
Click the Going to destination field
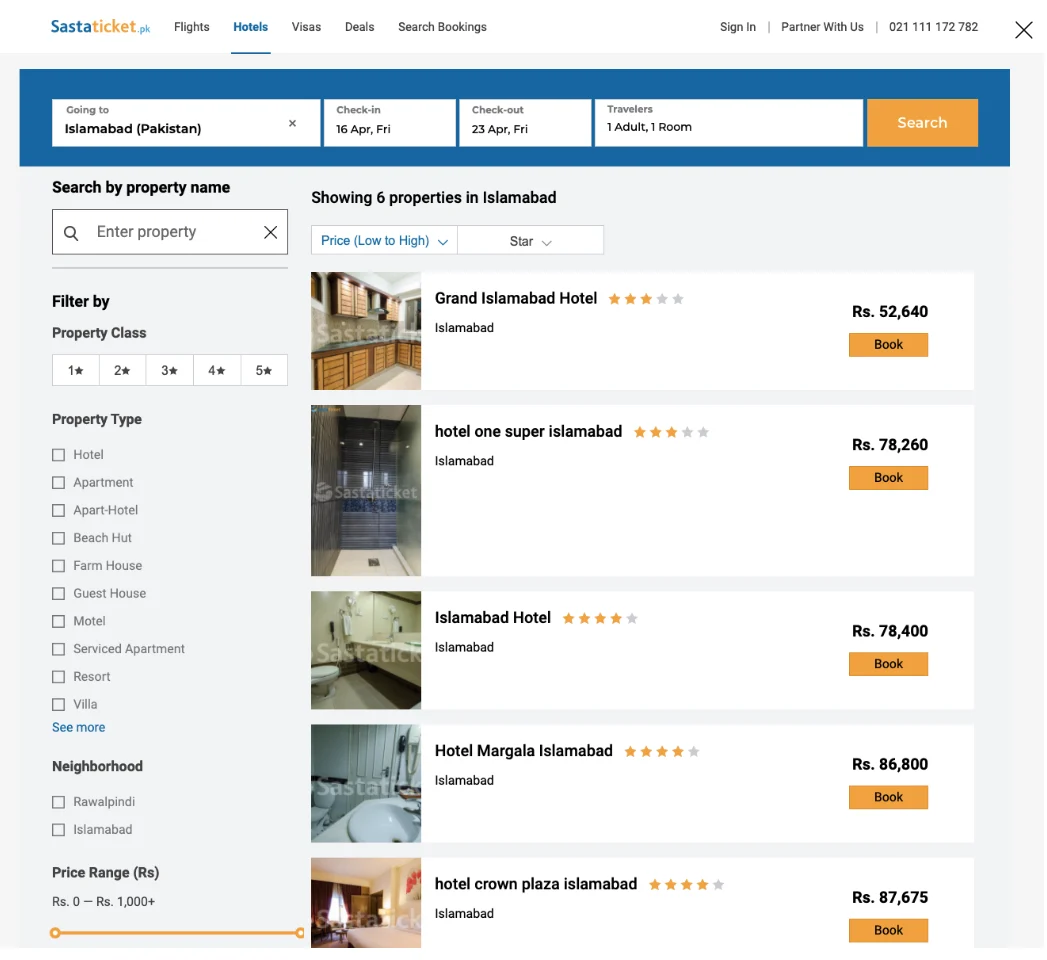pos(186,123)
